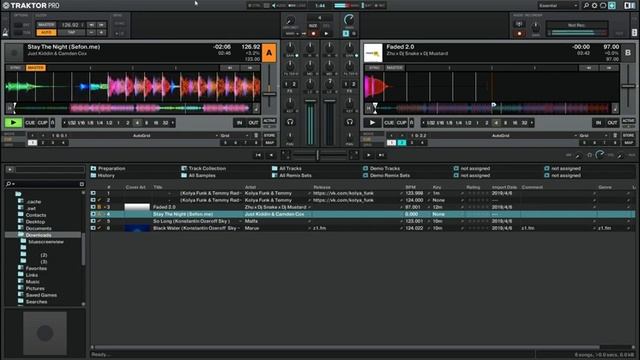Image resolution: width=640 pixels, height=360 pixels.
Task: Toggle headphone cue for channel B
Action: click(x=349, y=122)
